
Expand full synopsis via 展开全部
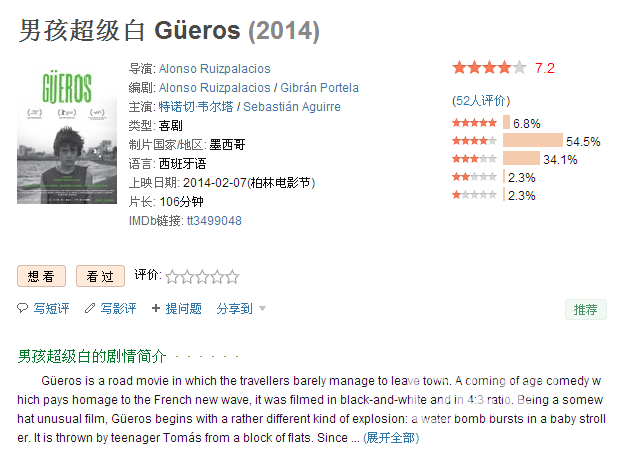(x=391, y=437)
